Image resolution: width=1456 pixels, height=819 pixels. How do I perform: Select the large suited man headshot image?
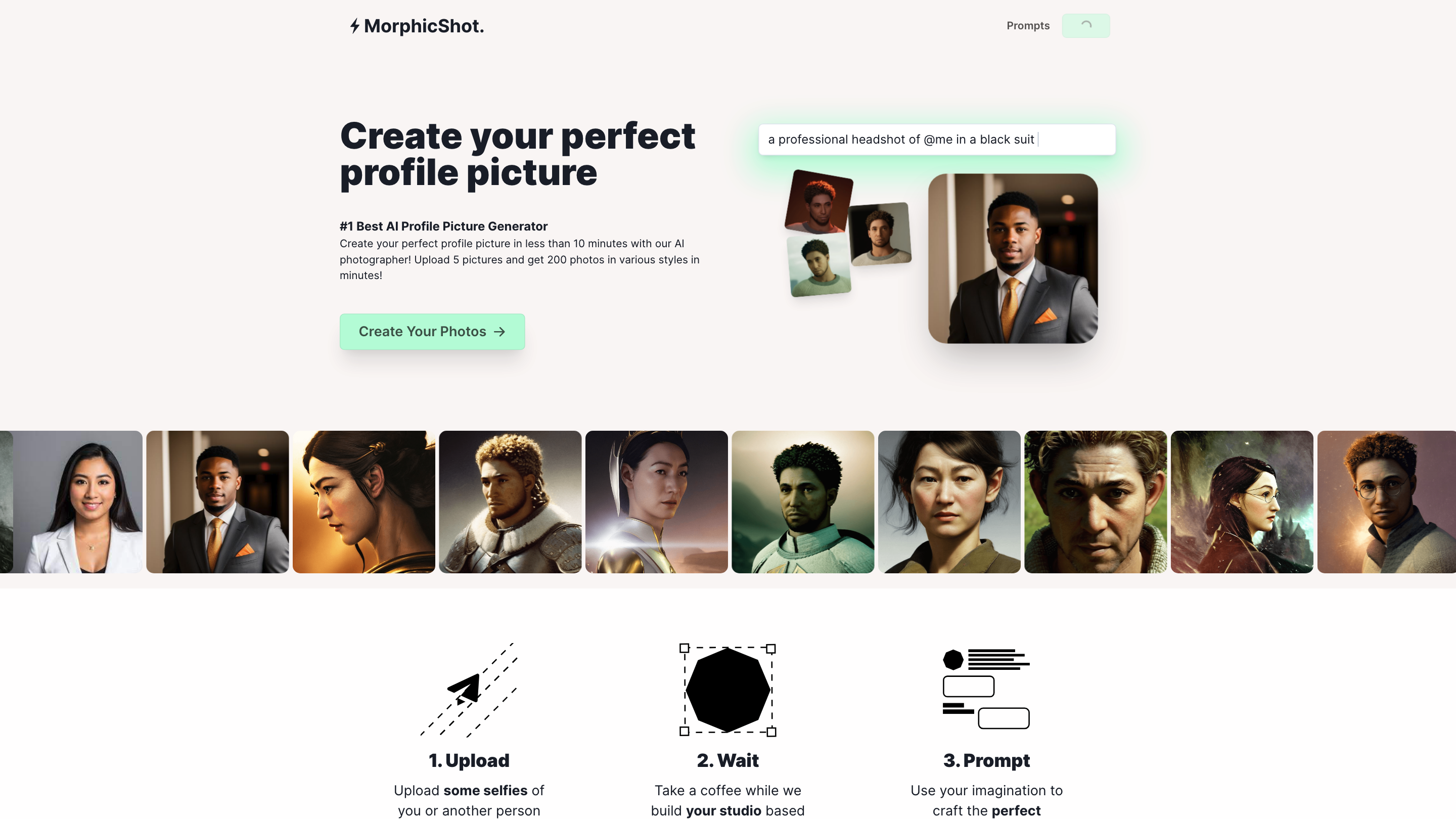1013,258
